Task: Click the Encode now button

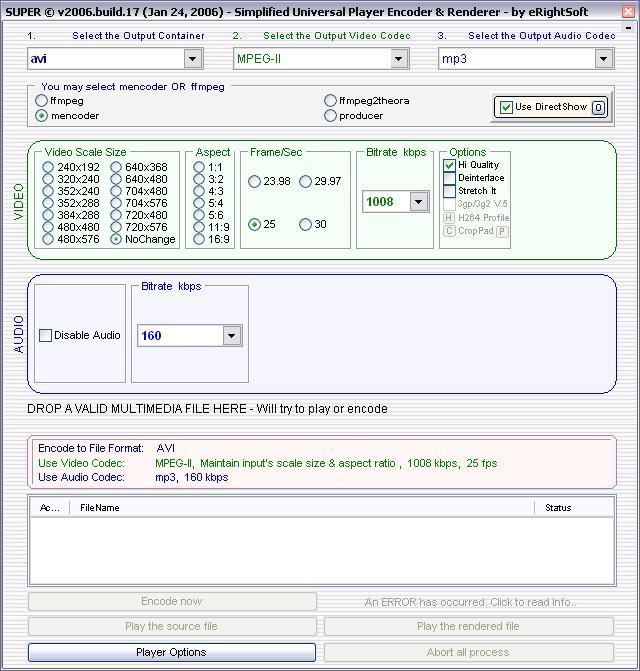Action: point(172,602)
